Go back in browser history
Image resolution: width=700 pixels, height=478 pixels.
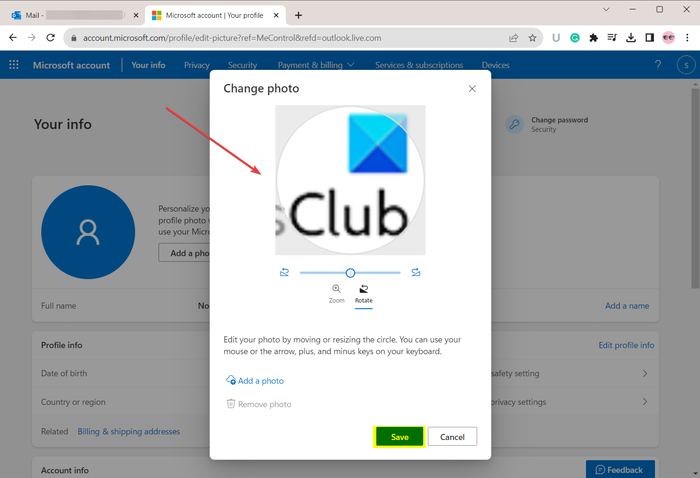13,38
